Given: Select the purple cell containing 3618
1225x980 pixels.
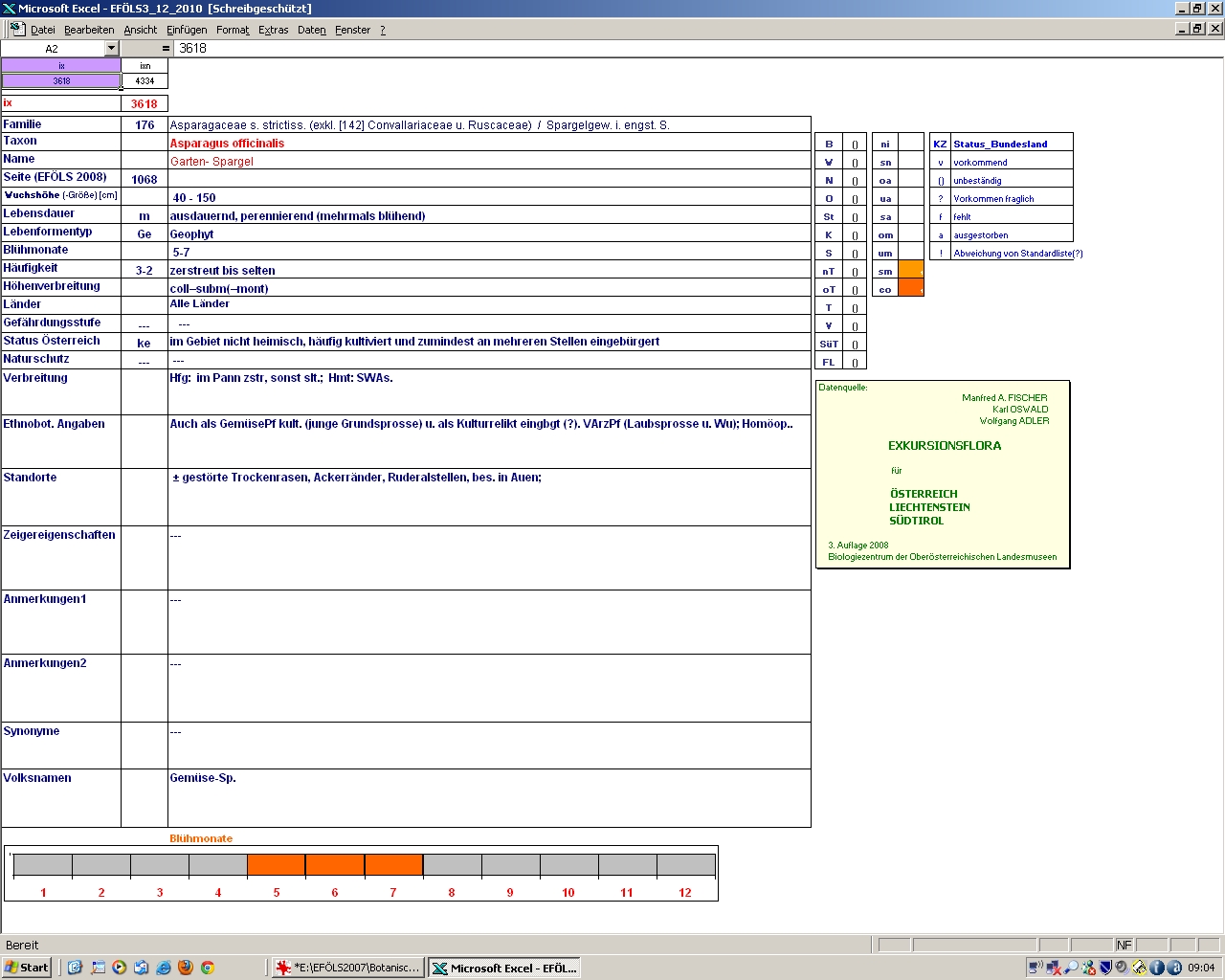Looking at the screenshot, I should [x=61, y=80].
